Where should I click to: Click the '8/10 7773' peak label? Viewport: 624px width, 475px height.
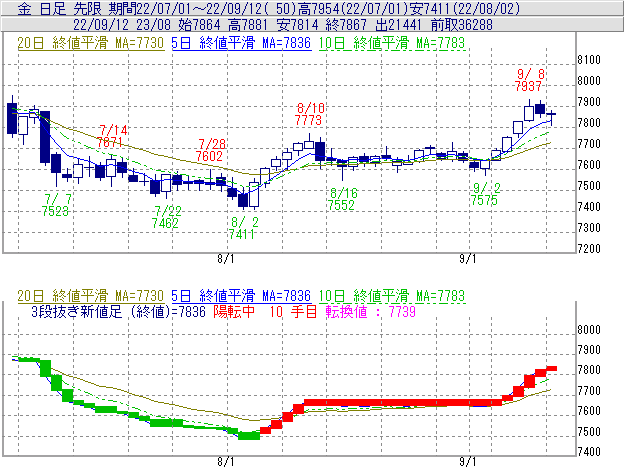pos(310,114)
